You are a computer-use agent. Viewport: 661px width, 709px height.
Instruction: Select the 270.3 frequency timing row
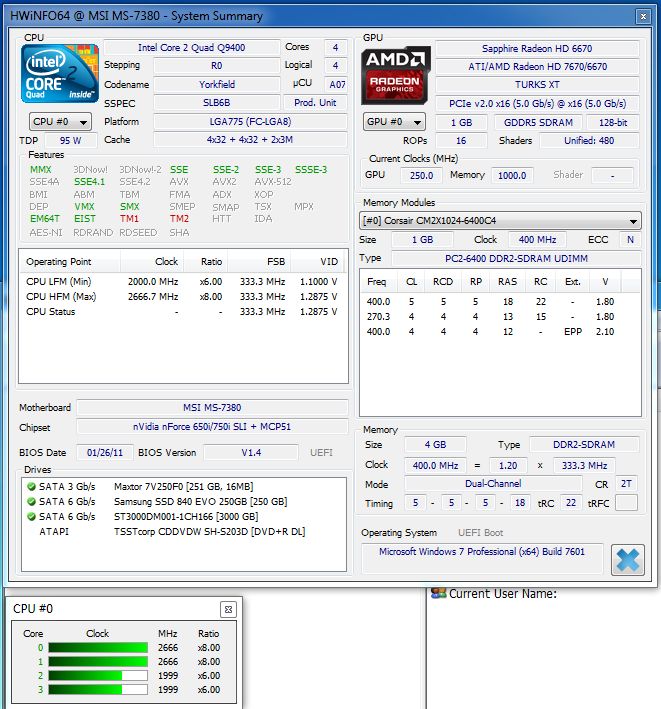click(500, 317)
